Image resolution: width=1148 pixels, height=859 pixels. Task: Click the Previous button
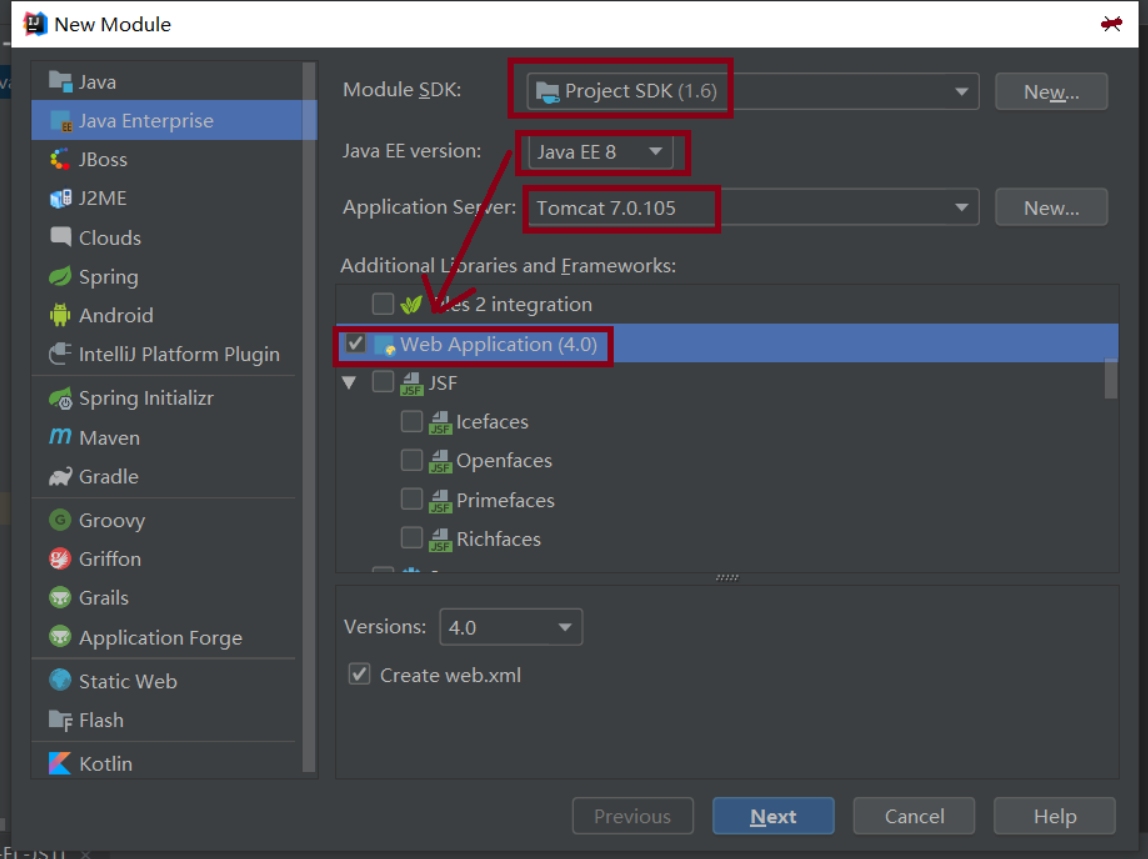click(633, 816)
